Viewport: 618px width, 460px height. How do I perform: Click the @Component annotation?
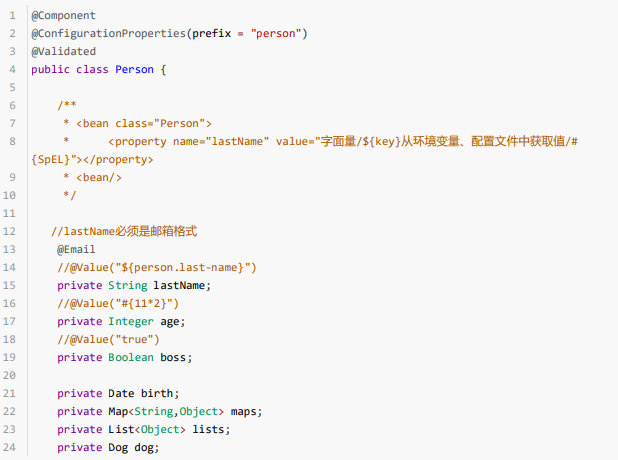click(63, 15)
